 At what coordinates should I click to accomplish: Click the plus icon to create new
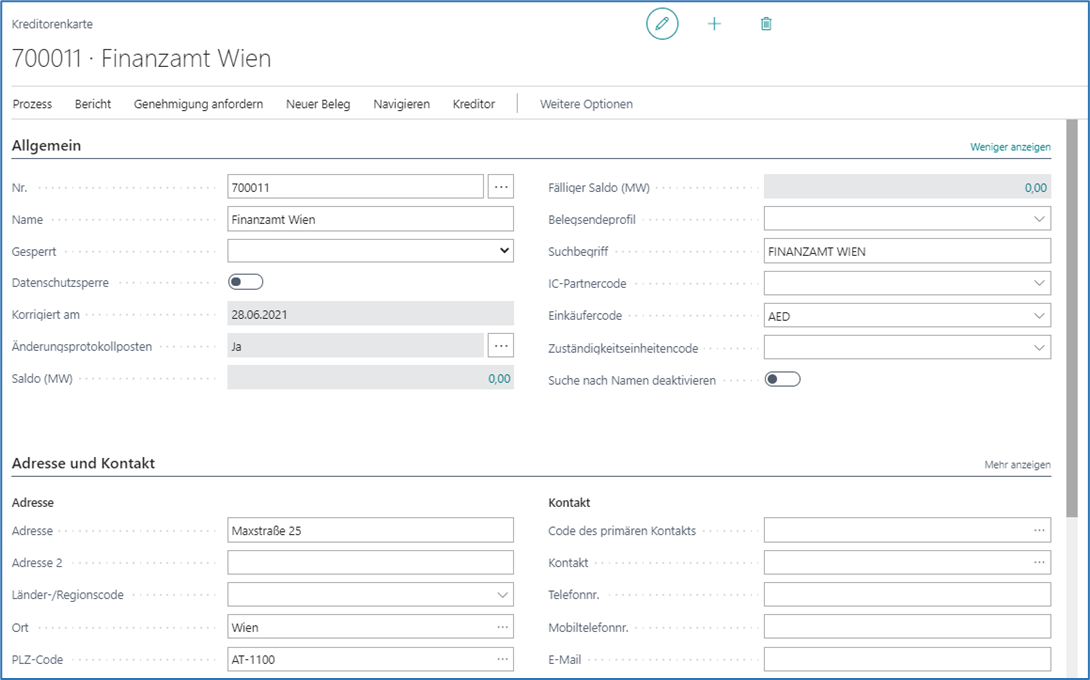pos(714,24)
